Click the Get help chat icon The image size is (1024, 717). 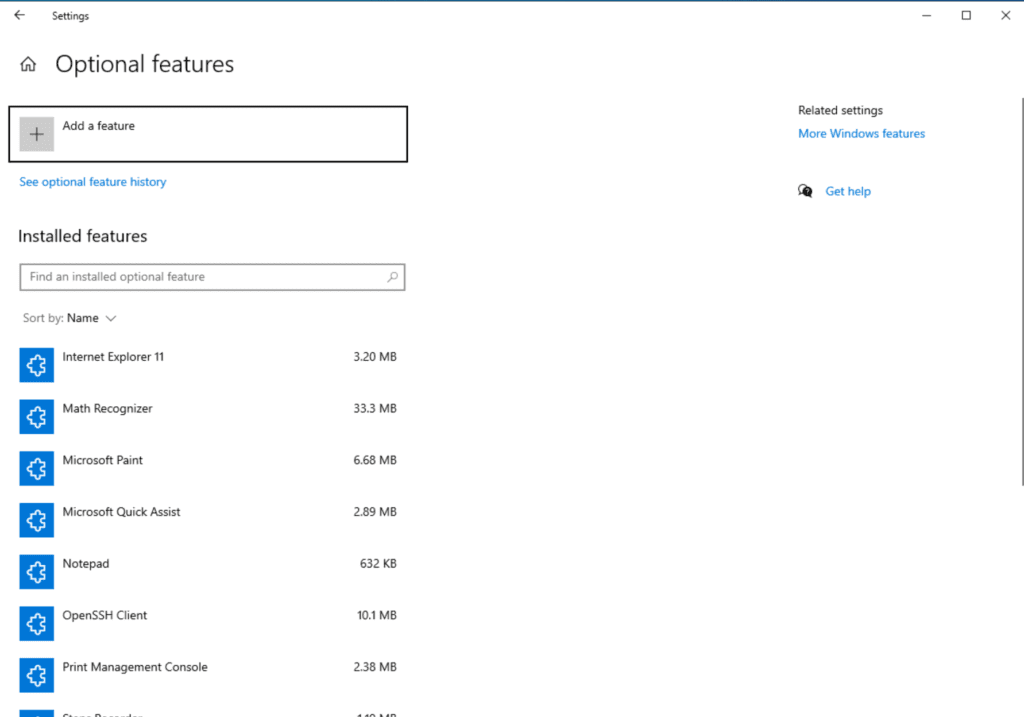(805, 191)
